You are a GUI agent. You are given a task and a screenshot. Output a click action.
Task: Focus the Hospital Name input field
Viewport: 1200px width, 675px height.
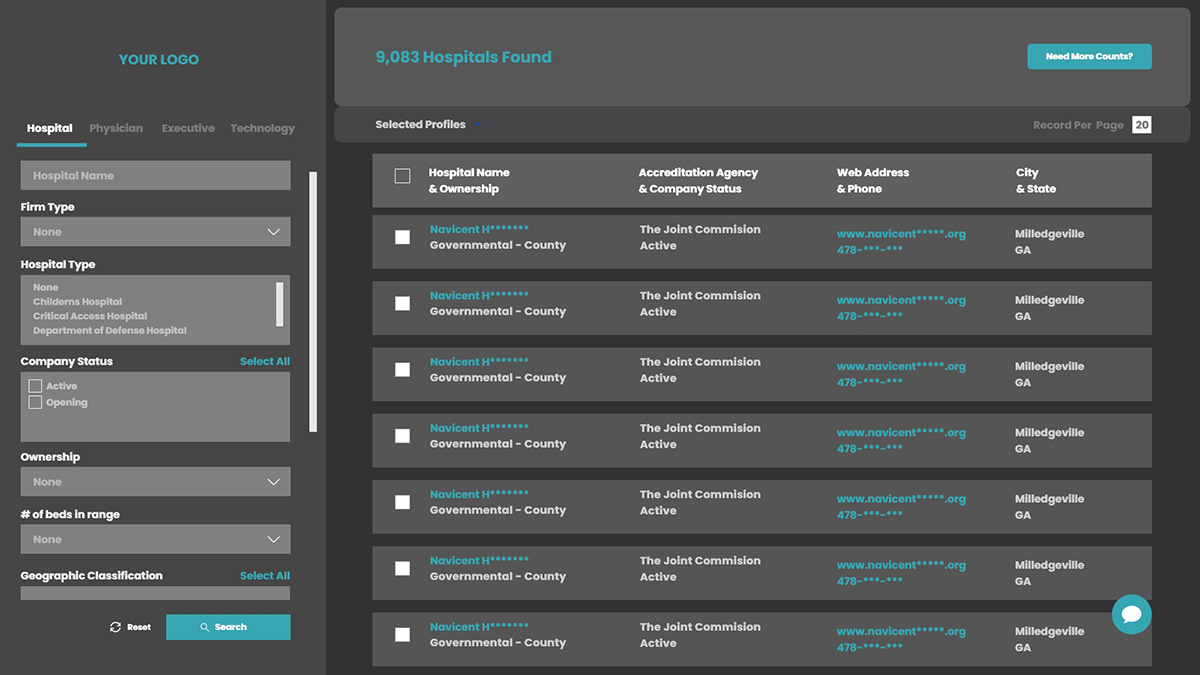click(x=155, y=176)
